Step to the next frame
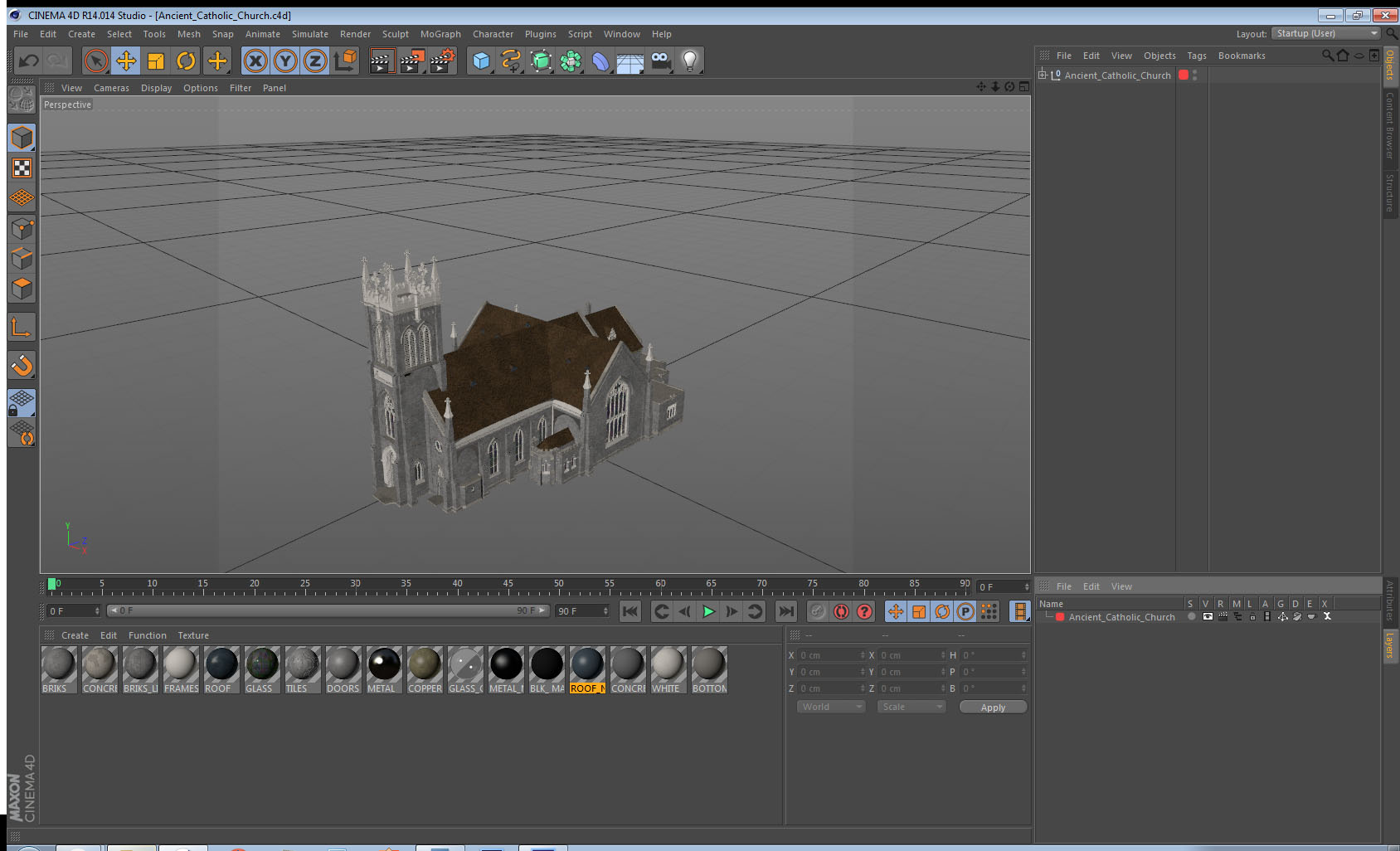 732,611
